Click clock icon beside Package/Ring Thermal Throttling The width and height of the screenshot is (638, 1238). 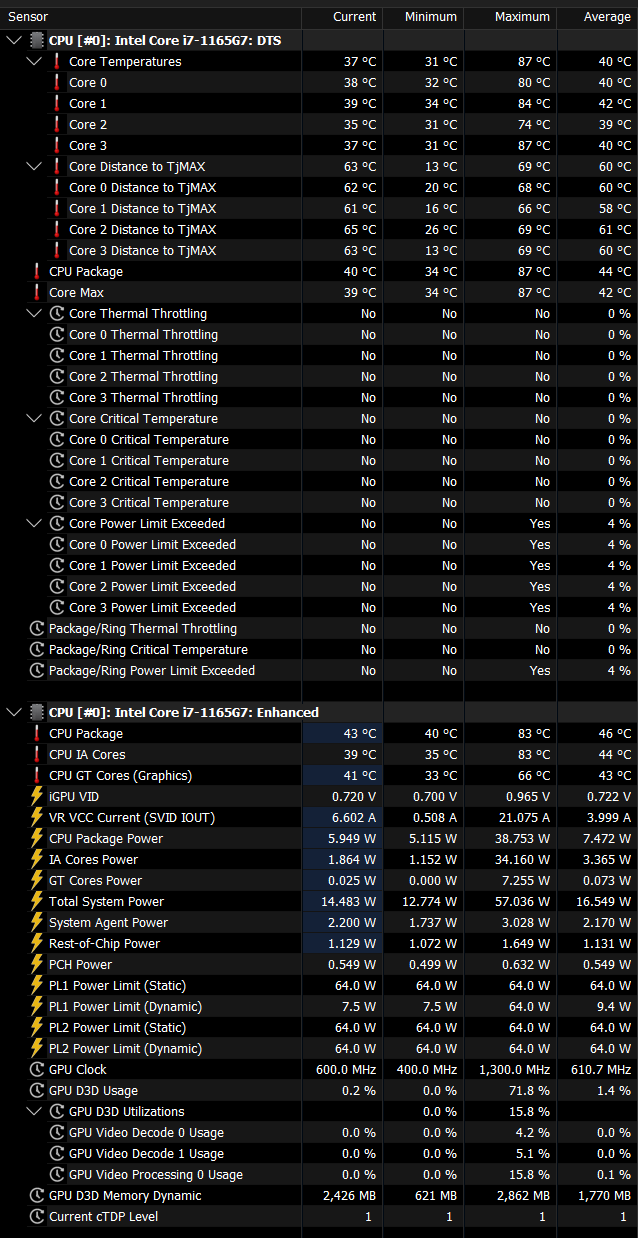(x=37, y=628)
